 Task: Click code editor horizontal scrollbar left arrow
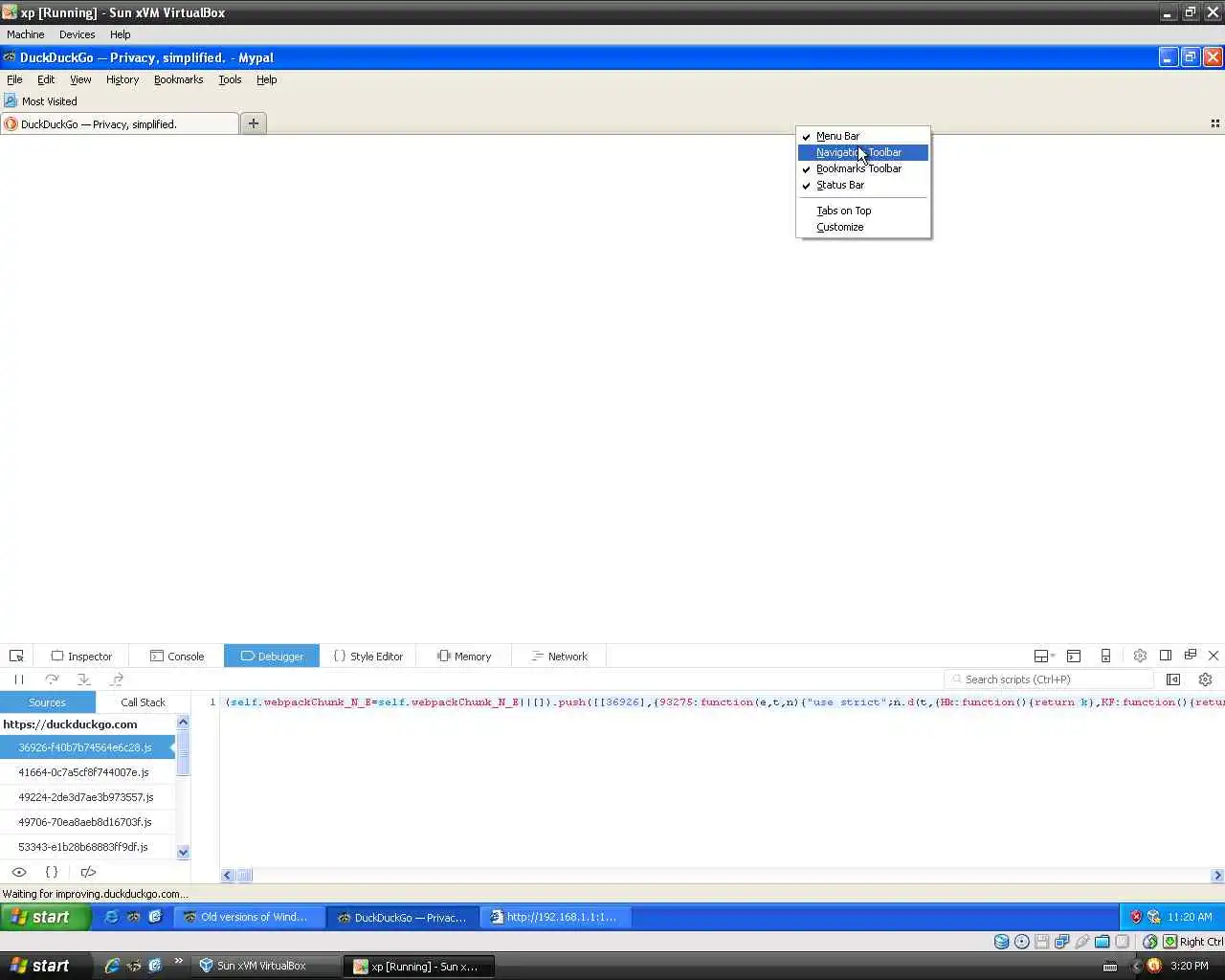pyautogui.click(x=228, y=876)
